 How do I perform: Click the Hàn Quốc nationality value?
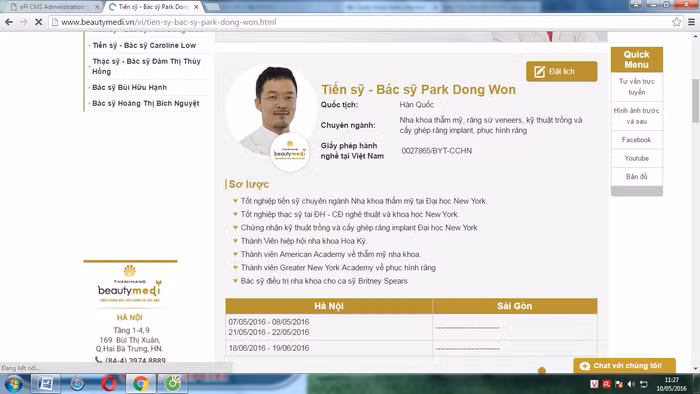pyautogui.click(x=417, y=104)
